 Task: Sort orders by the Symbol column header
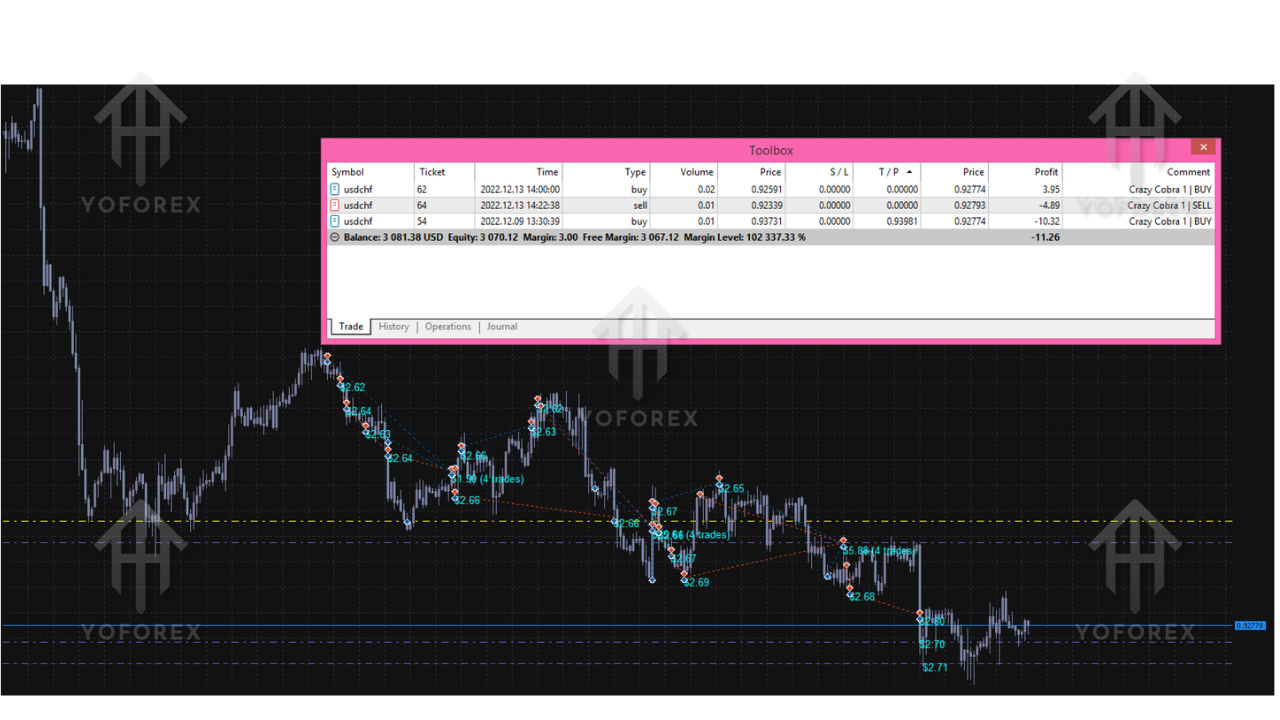pyautogui.click(x=348, y=172)
